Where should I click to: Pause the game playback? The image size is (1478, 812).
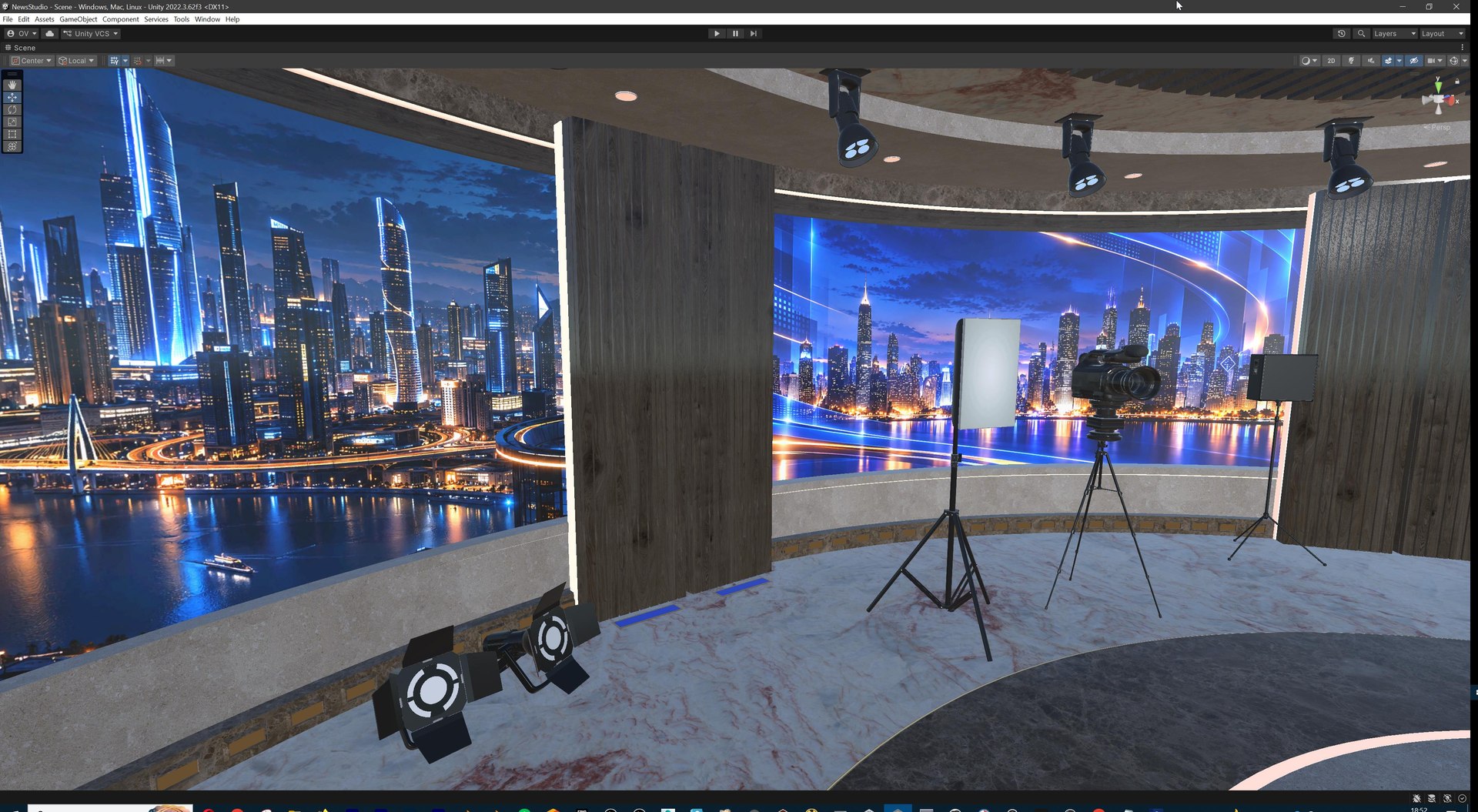click(735, 34)
